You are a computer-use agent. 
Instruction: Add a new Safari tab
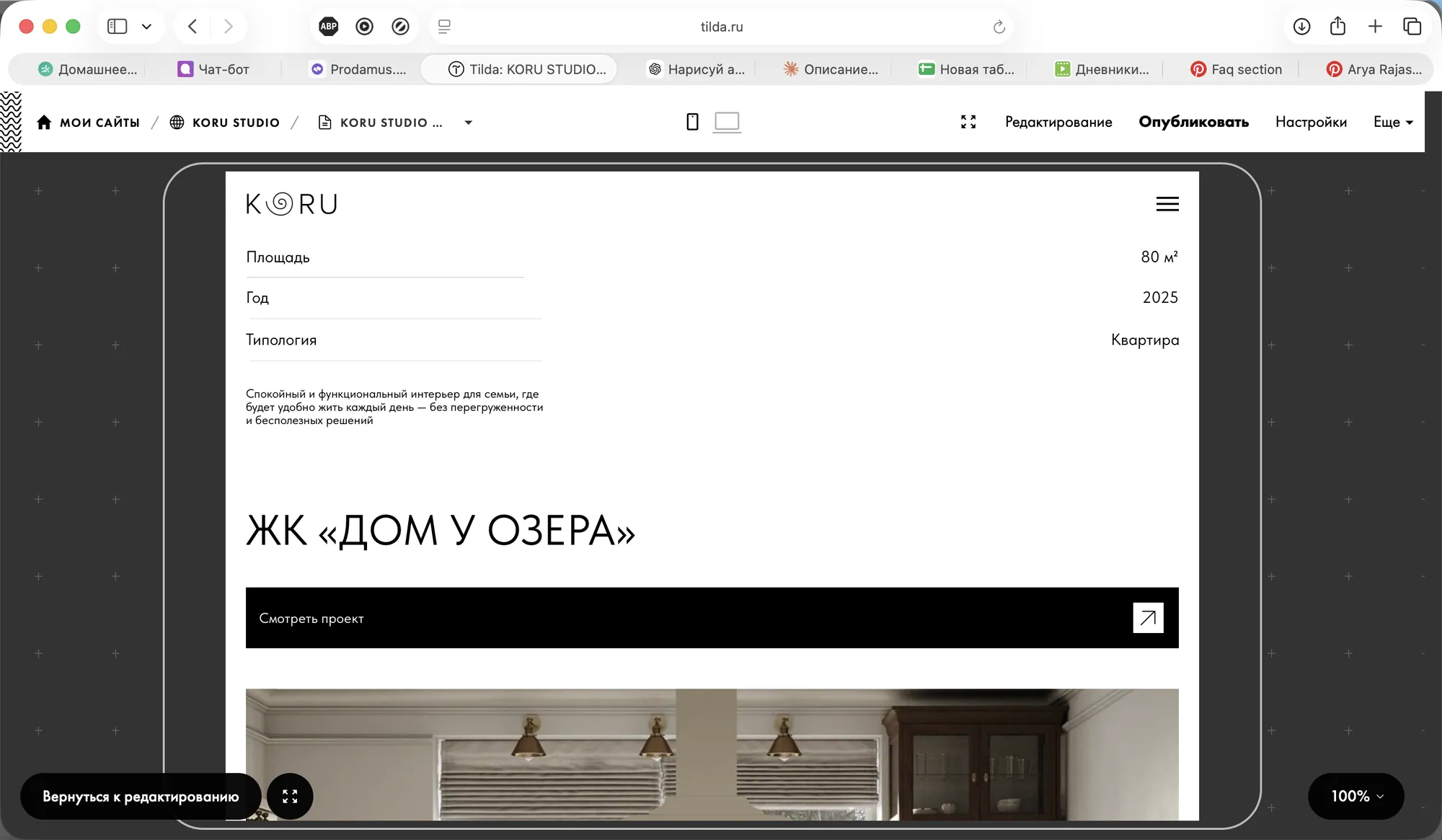(1375, 27)
